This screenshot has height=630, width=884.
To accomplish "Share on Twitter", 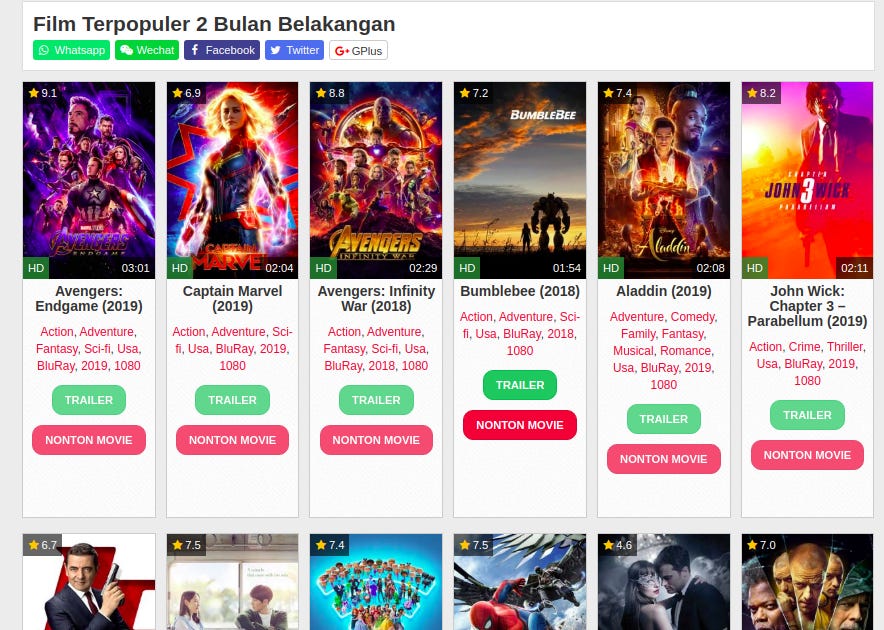I will pos(294,50).
